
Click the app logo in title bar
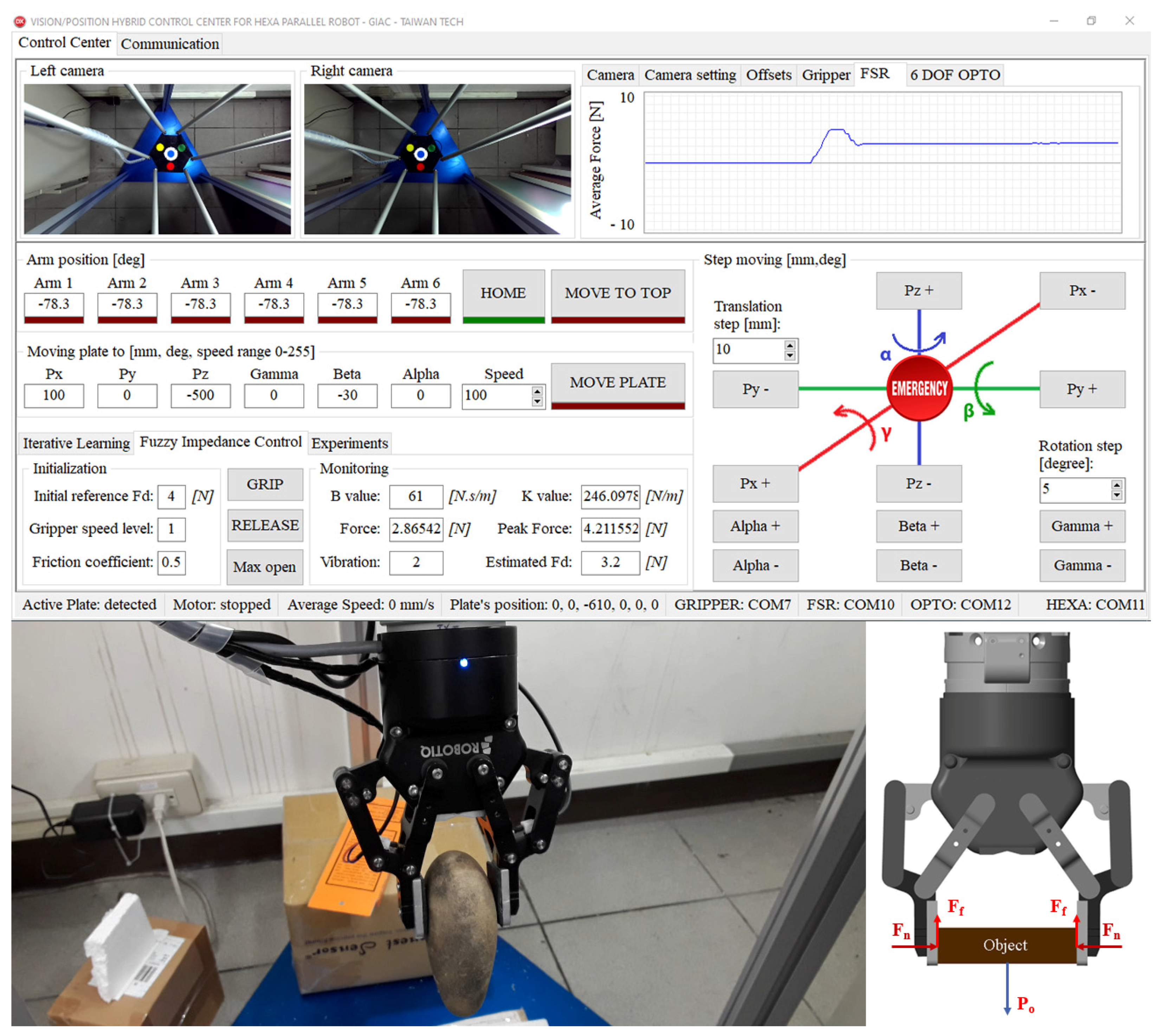(19, 22)
